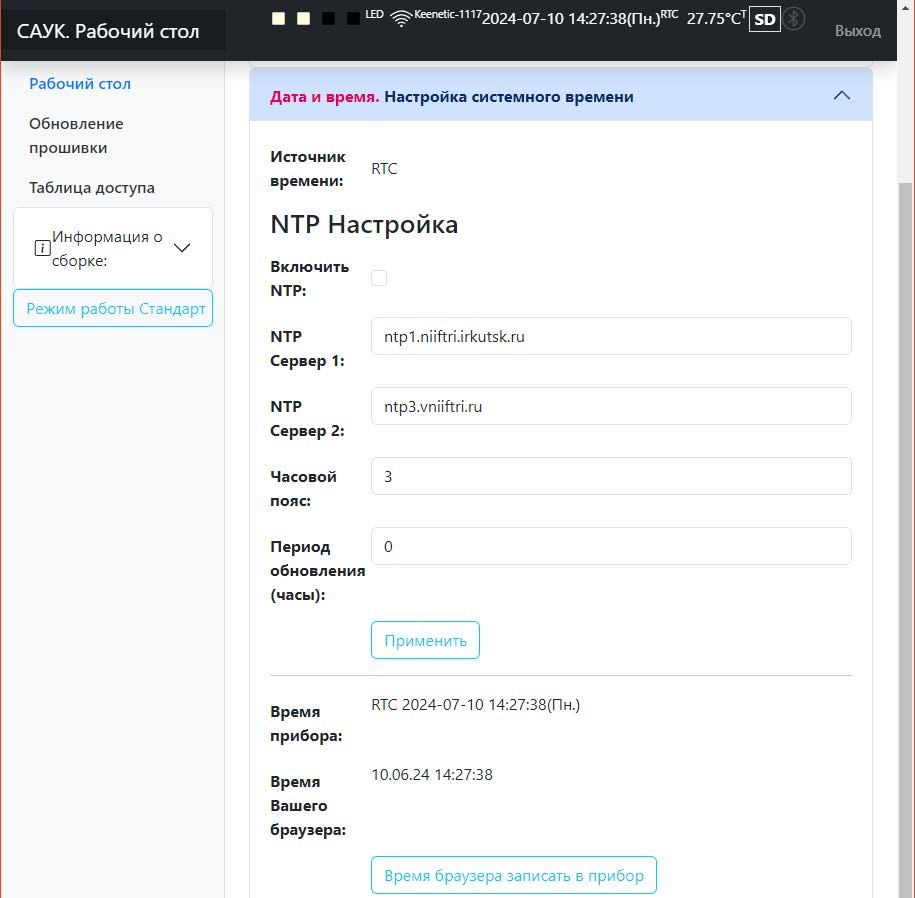Go to Обновление прошивки page

click(76, 136)
